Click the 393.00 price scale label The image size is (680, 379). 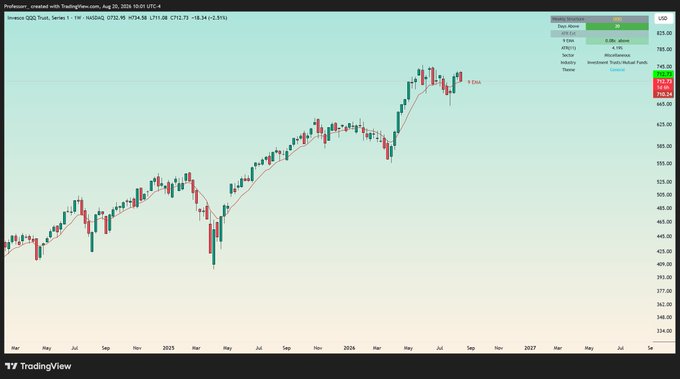664,277
